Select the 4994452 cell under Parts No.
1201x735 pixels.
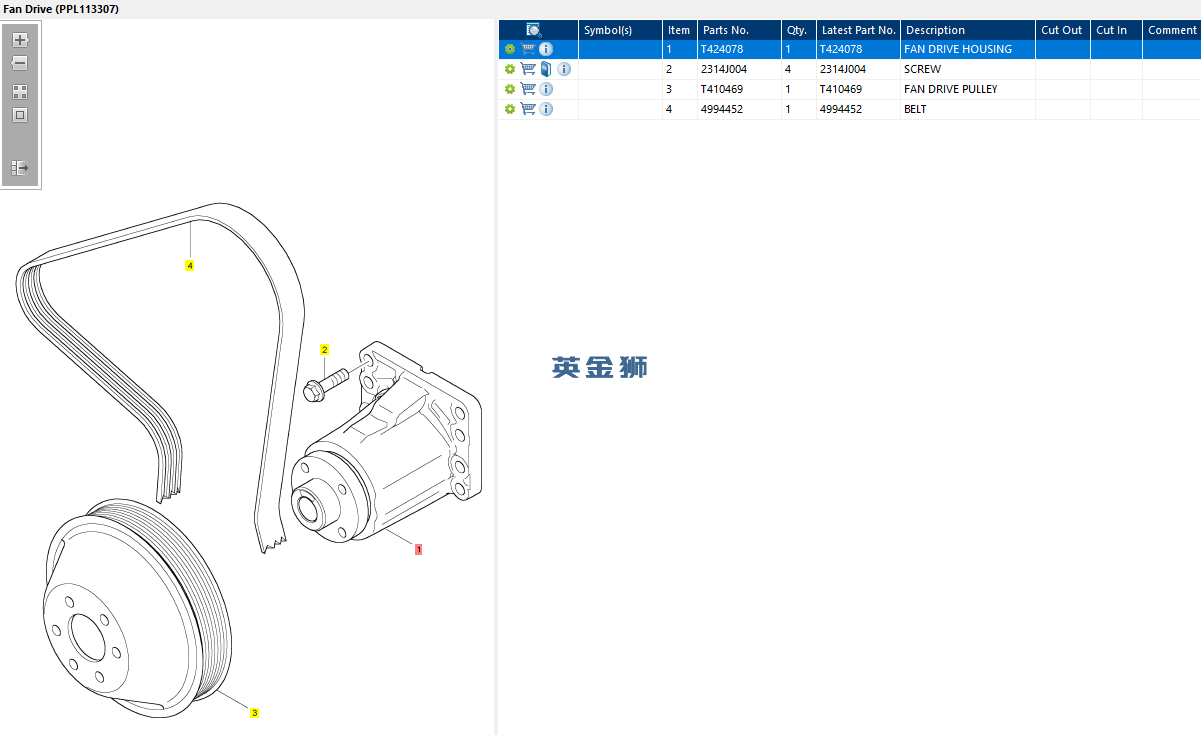coord(739,109)
